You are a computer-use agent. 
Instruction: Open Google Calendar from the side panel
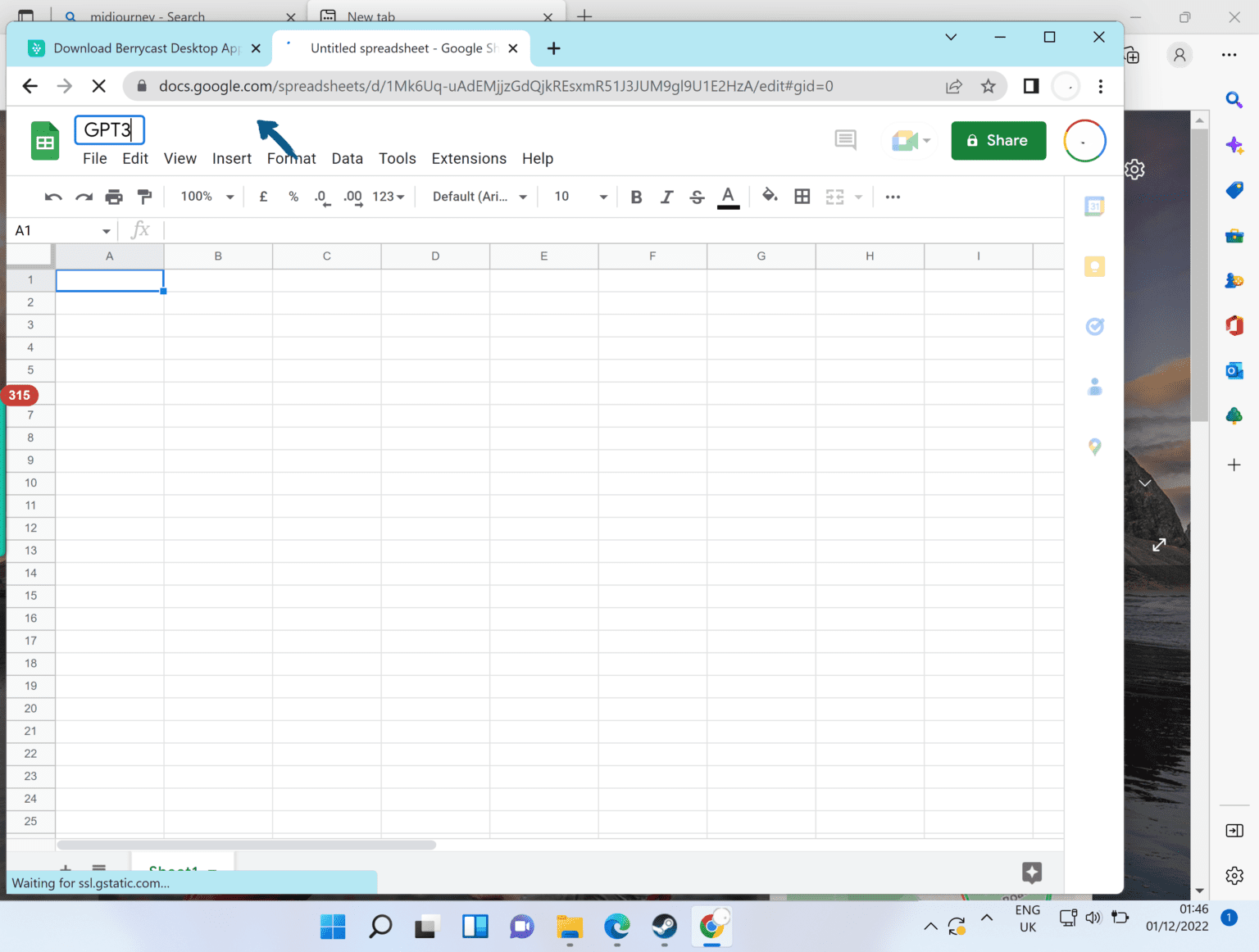1094,206
